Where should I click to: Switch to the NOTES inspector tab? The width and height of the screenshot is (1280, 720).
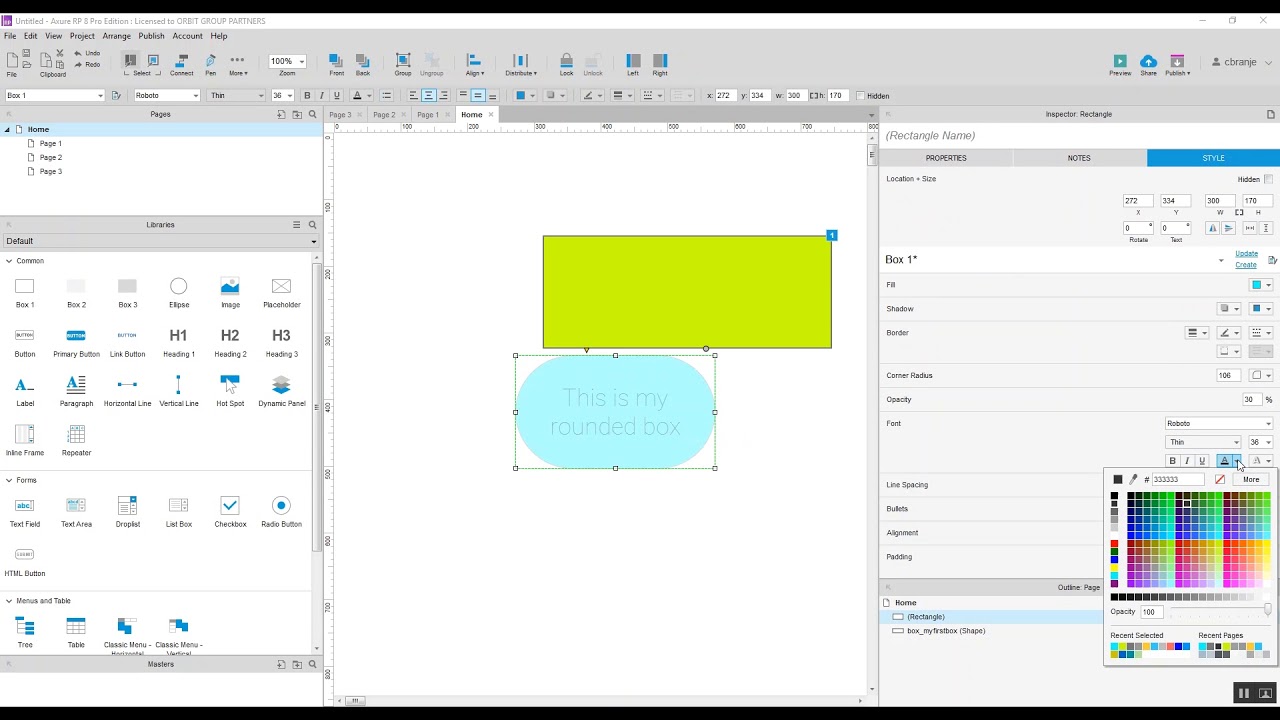pyautogui.click(x=1079, y=158)
